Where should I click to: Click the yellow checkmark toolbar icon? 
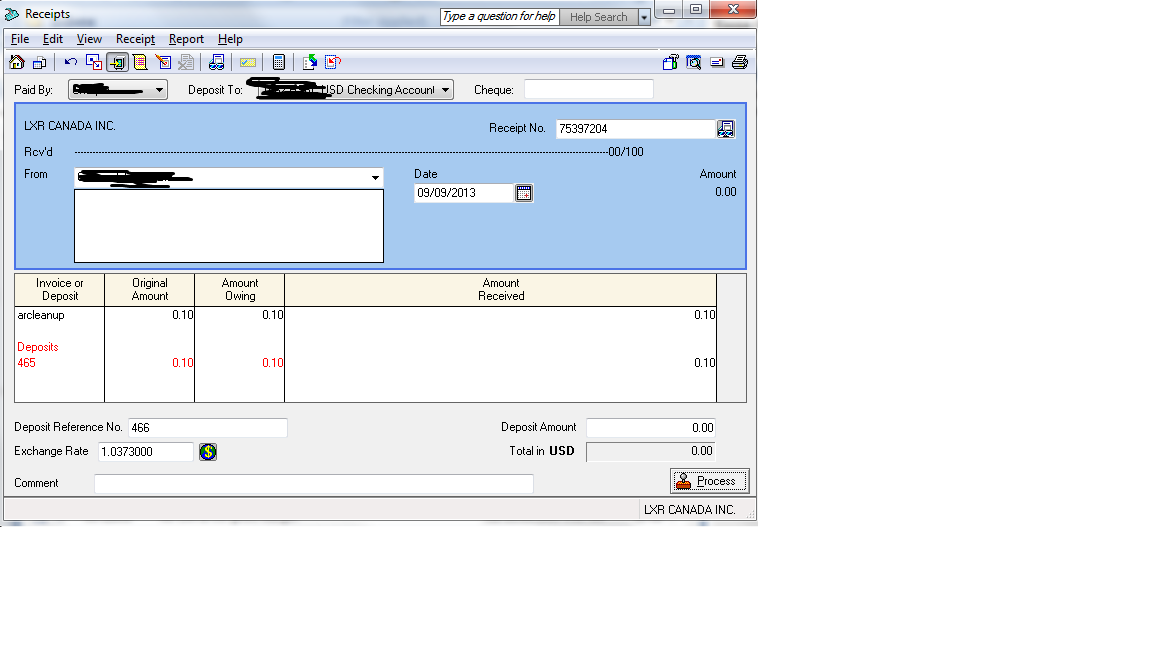click(248, 62)
